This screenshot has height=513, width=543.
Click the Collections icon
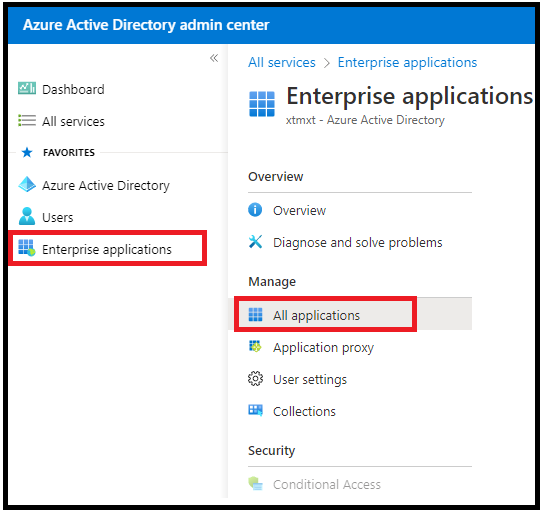coord(256,410)
